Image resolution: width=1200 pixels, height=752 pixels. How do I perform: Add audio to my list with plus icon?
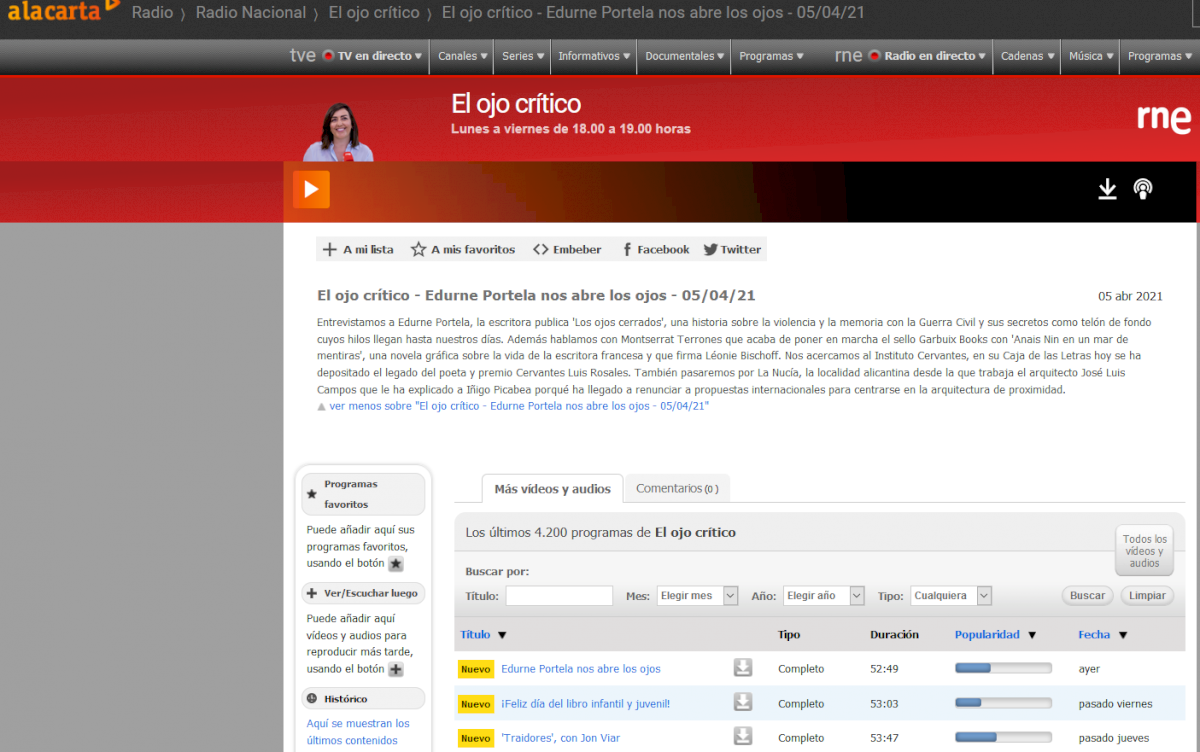(x=358, y=249)
